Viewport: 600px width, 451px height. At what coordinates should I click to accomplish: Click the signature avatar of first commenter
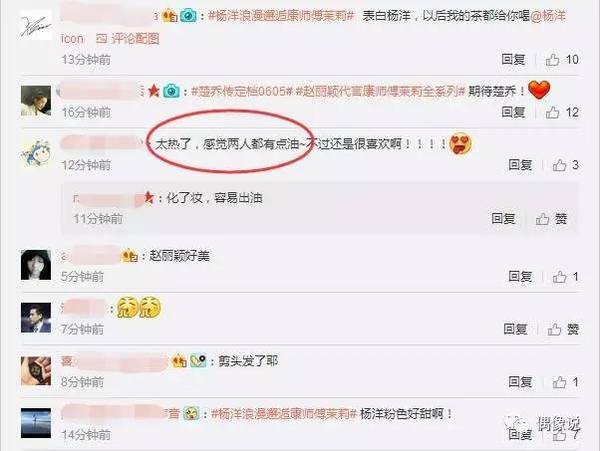[36, 25]
